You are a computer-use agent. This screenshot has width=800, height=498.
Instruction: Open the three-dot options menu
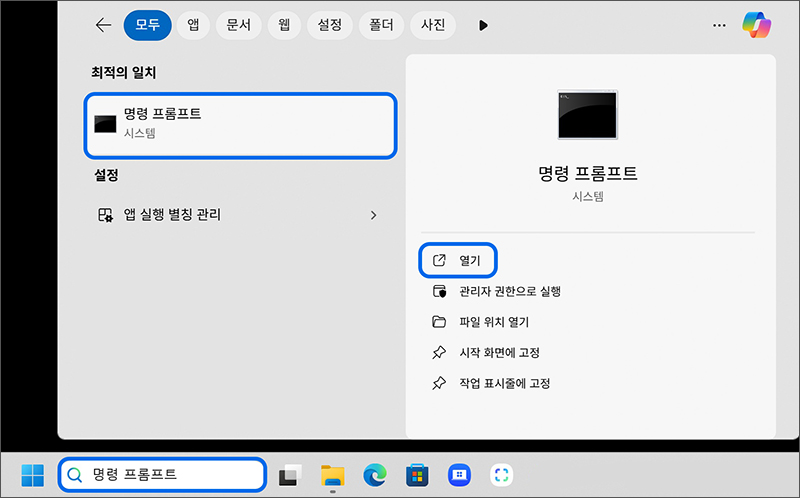(x=719, y=26)
